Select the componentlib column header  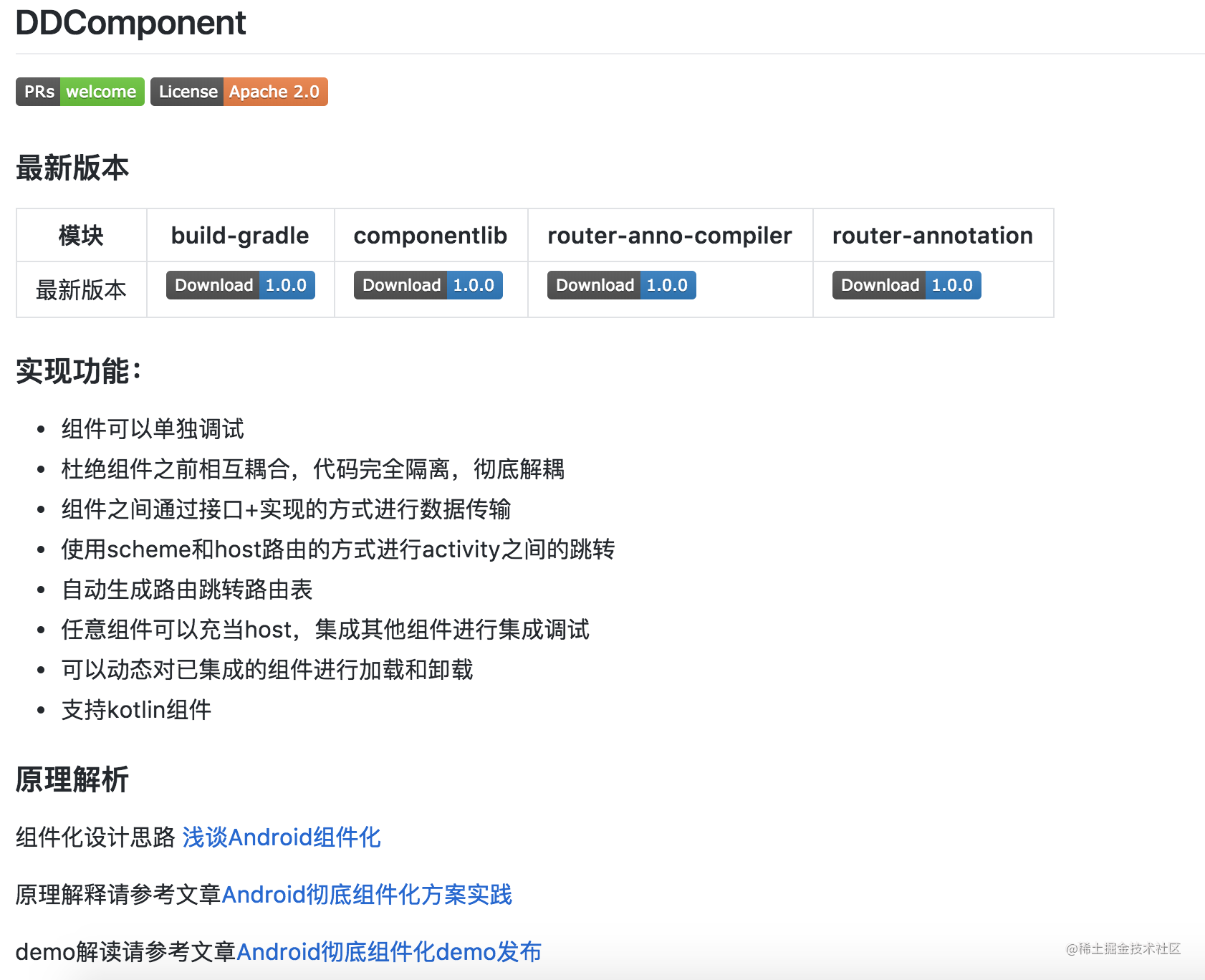click(431, 236)
